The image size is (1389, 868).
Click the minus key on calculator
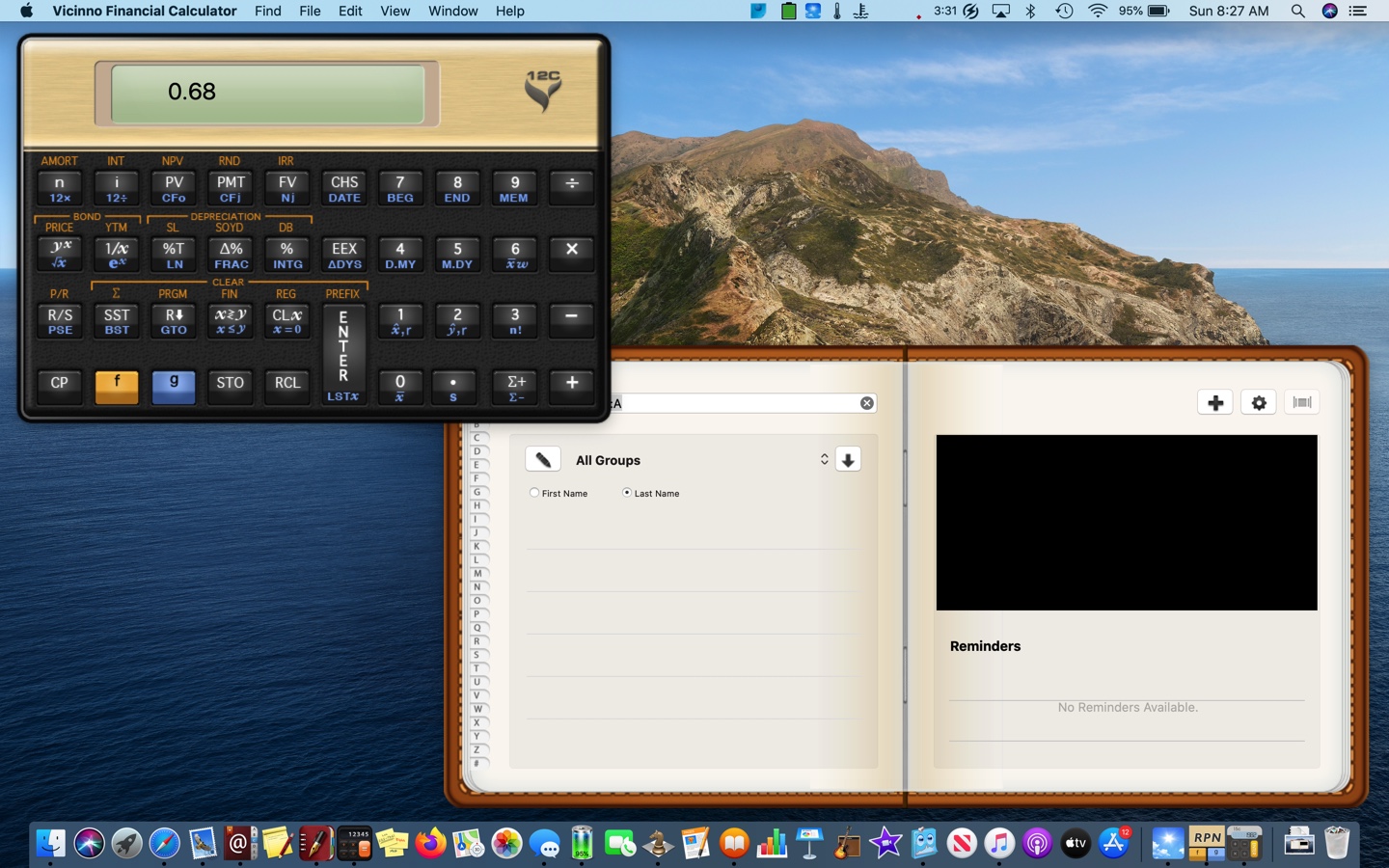[572, 320]
